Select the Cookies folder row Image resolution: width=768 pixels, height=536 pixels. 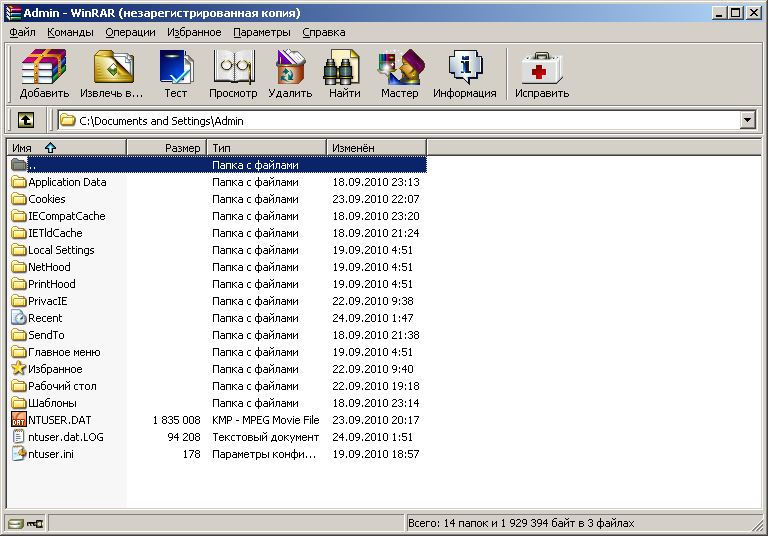pyautogui.click(x=217, y=199)
